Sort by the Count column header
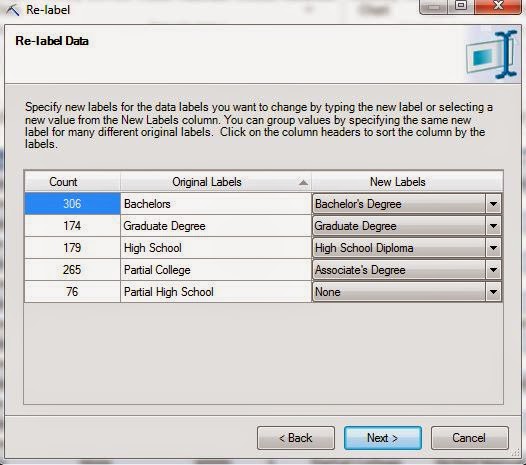Viewport: 526px width, 465px height. pos(72,182)
